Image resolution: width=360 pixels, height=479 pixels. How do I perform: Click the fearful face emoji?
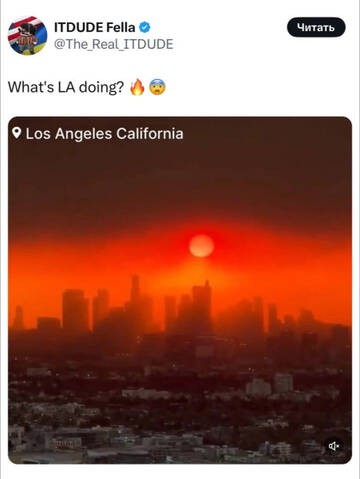click(157, 87)
